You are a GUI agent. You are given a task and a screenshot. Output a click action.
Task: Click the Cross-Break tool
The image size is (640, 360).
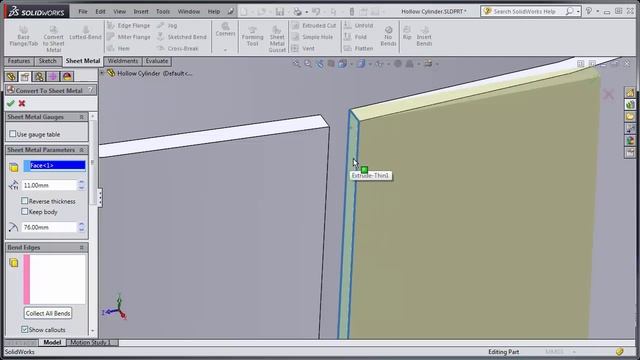(178, 48)
